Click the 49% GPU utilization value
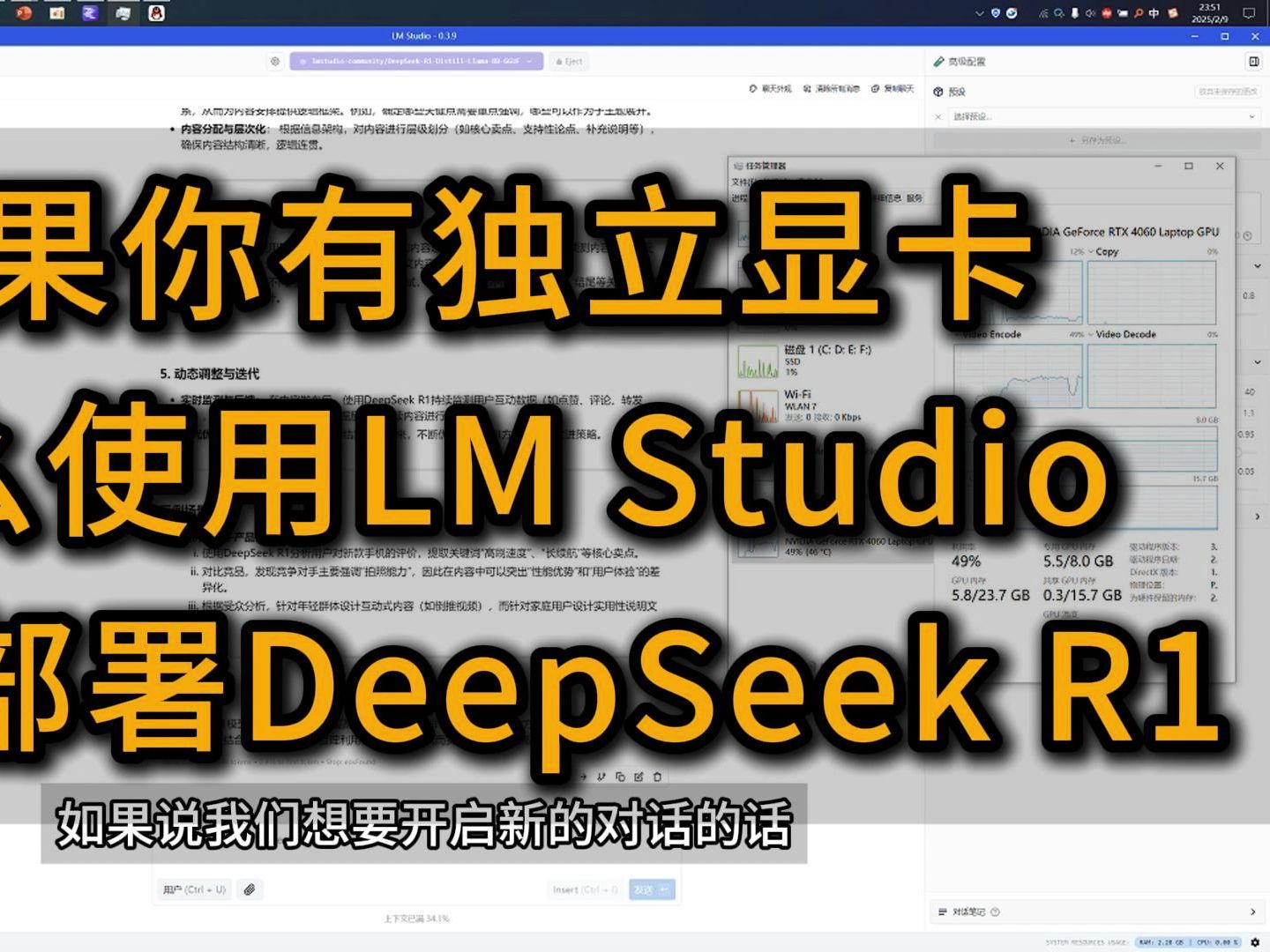Image resolution: width=1270 pixels, height=952 pixels. (966, 562)
